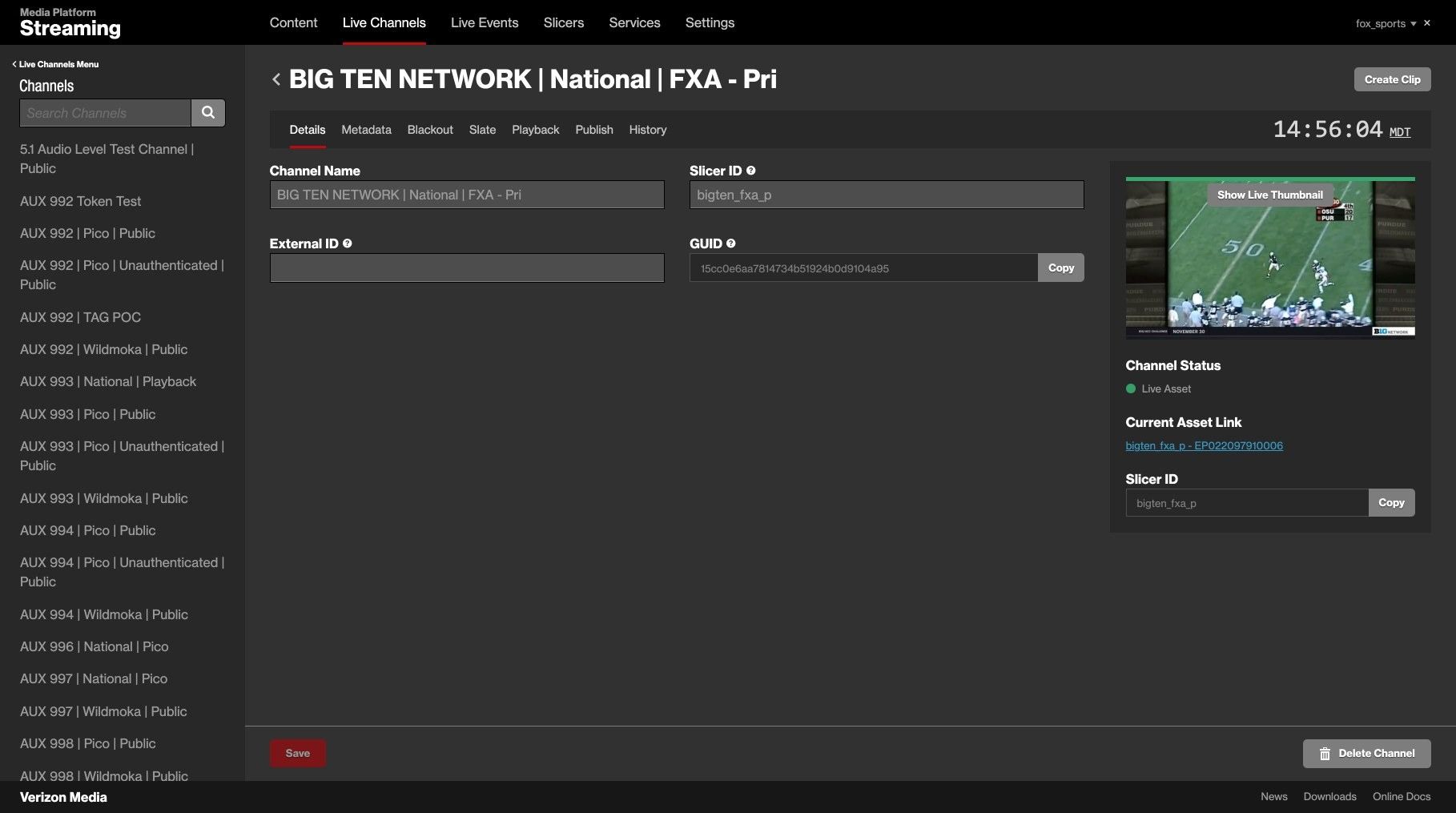This screenshot has height=813, width=1456.
Task: Switch to the Publish tab
Action: coord(594,130)
